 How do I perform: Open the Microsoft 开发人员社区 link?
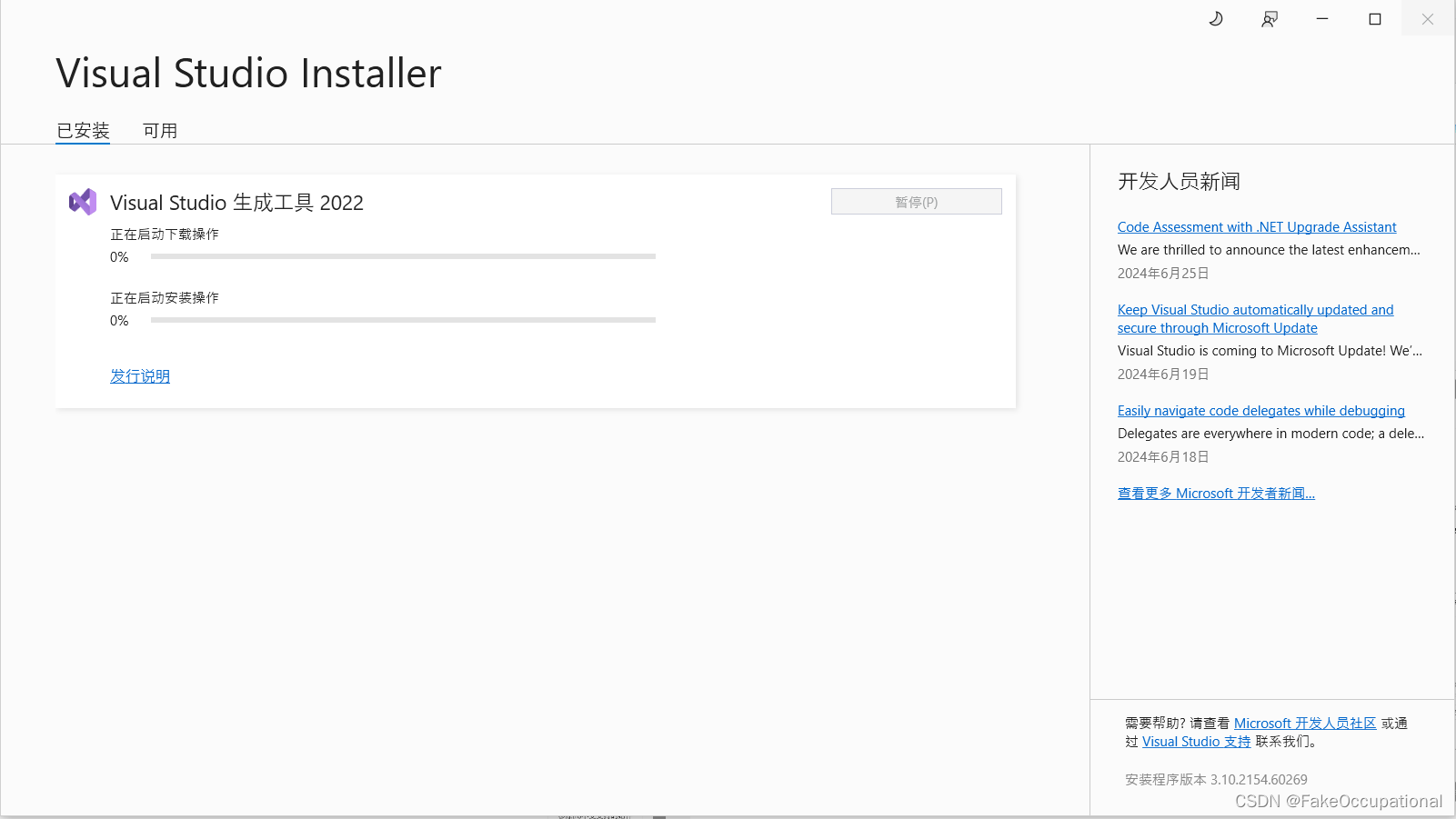coord(1305,724)
